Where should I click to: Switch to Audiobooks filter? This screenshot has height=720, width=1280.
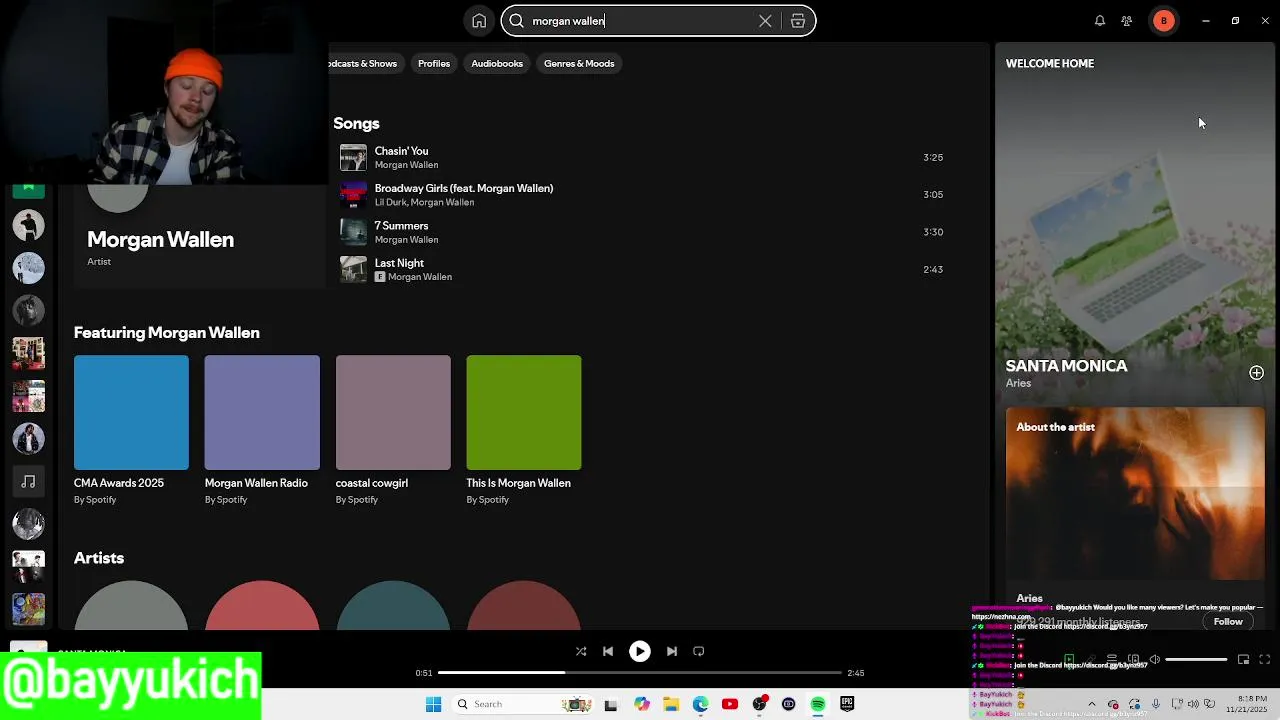(497, 63)
